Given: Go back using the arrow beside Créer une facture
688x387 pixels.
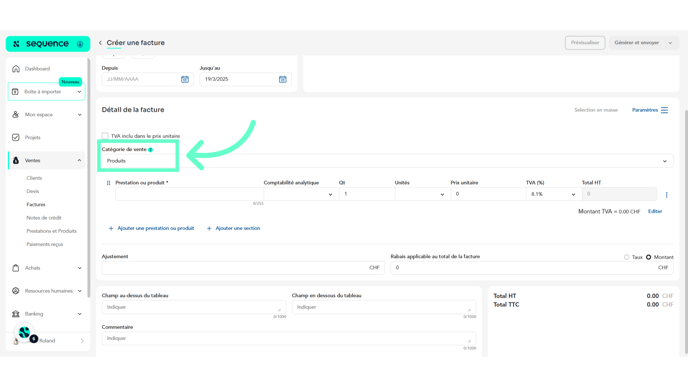Looking at the screenshot, I should click(100, 43).
